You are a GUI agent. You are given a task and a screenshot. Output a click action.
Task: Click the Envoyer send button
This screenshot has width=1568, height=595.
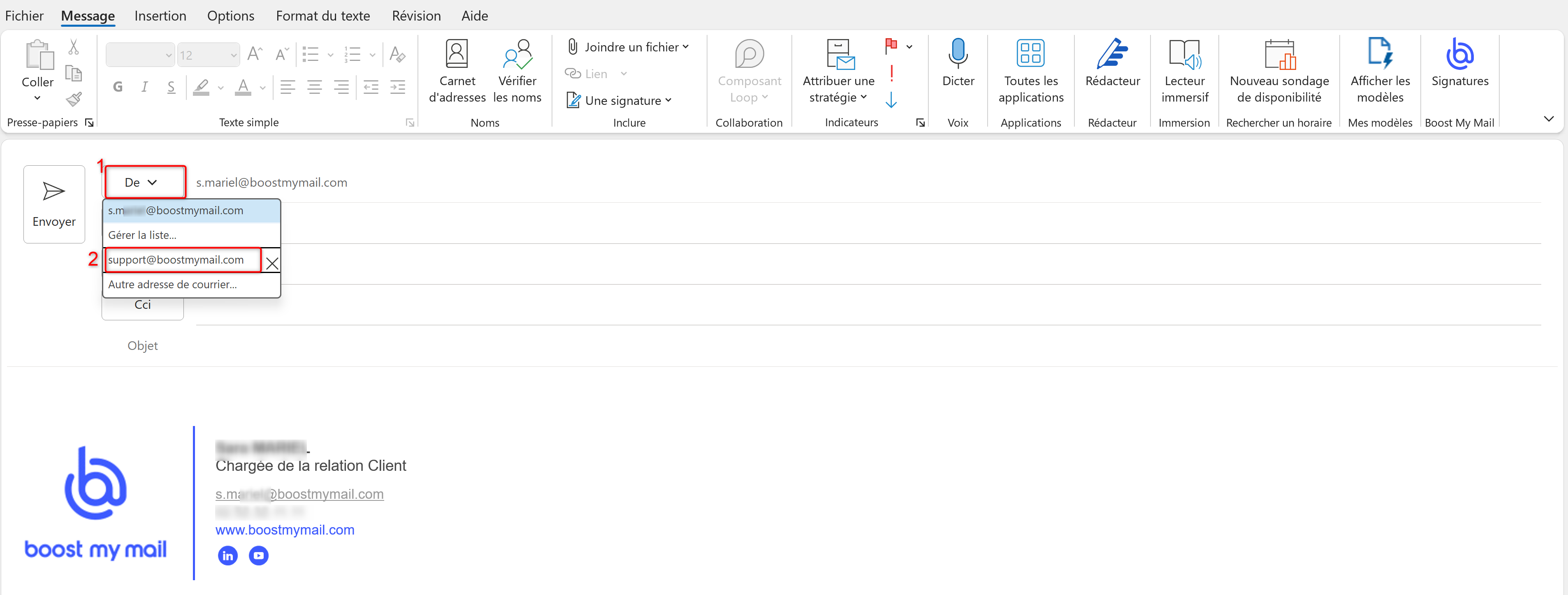pyautogui.click(x=54, y=204)
